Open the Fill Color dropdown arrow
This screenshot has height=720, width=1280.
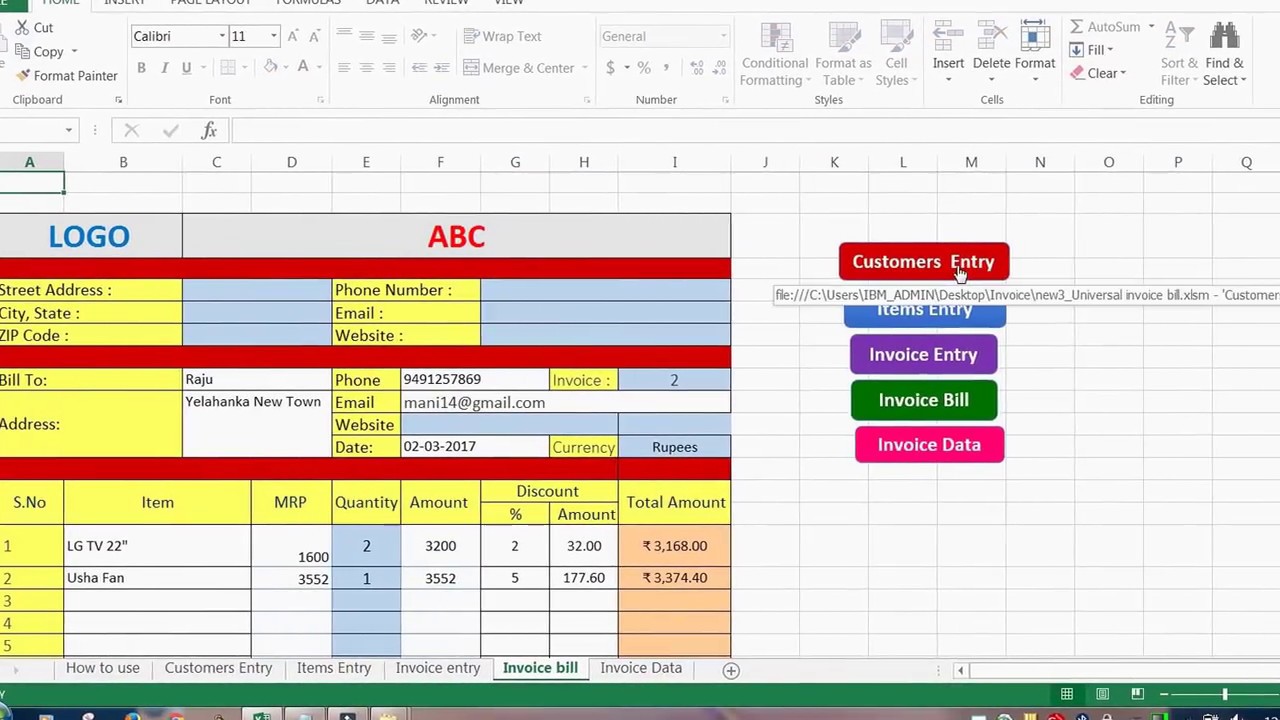pyautogui.click(x=285, y=68)
